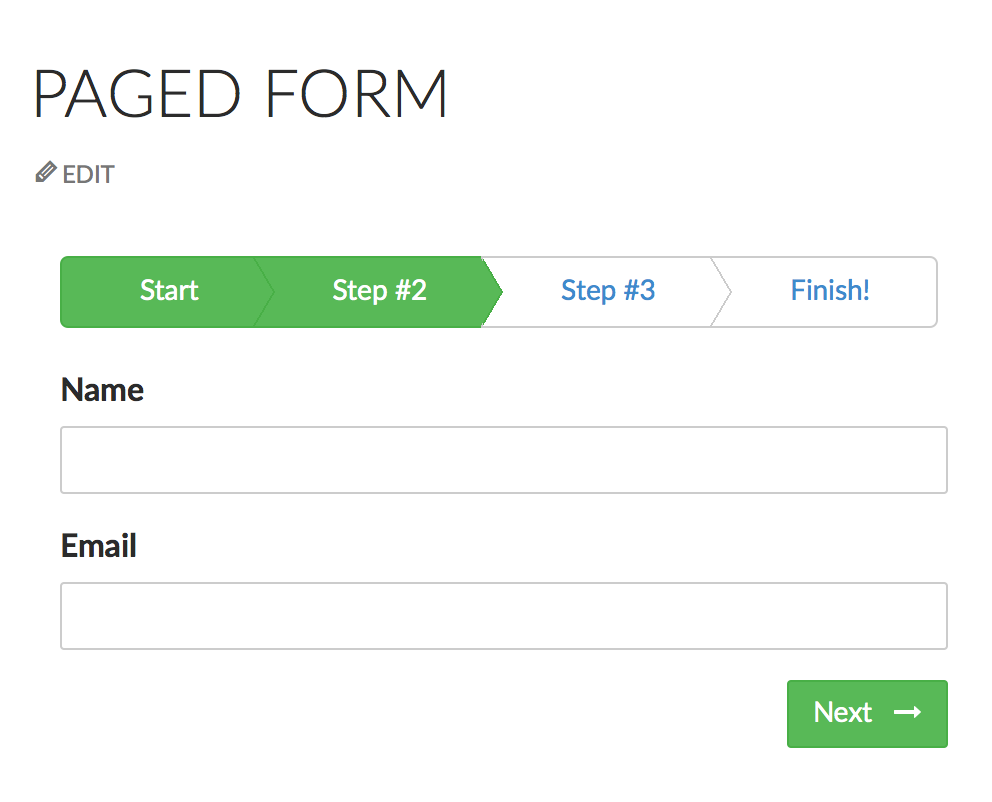Click the "#2" text in the active step
The image size is (992, 802).
click(x=410, y=291)
